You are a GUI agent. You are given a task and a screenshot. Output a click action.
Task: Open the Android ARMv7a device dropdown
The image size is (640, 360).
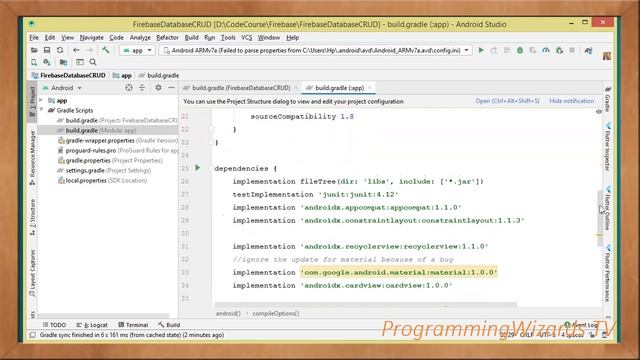point(316,50)
